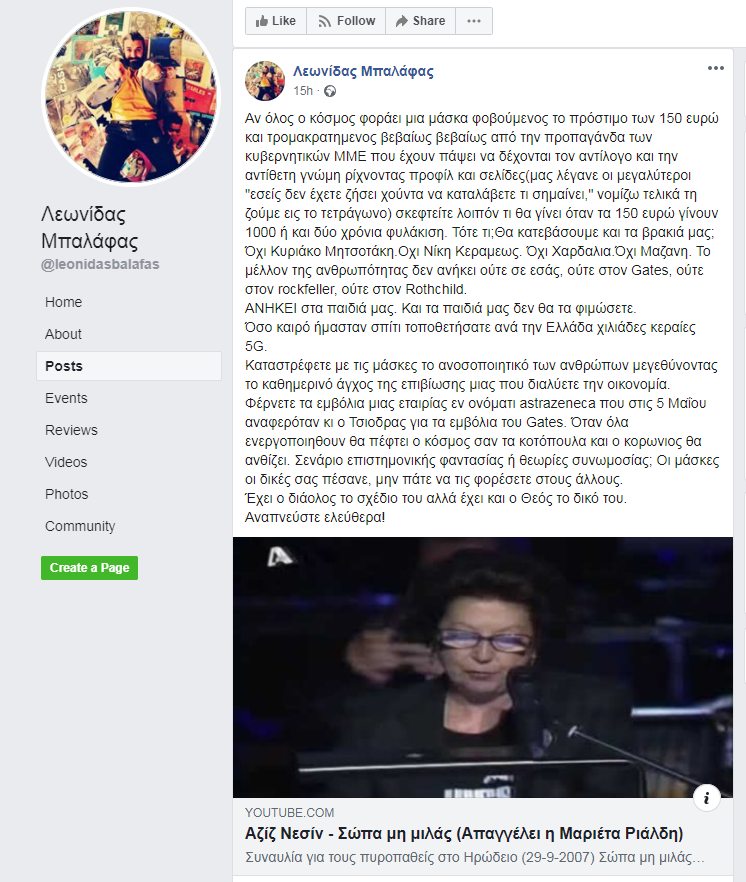
Task: Open the 15h post timestamp
Action: point(303,91)
